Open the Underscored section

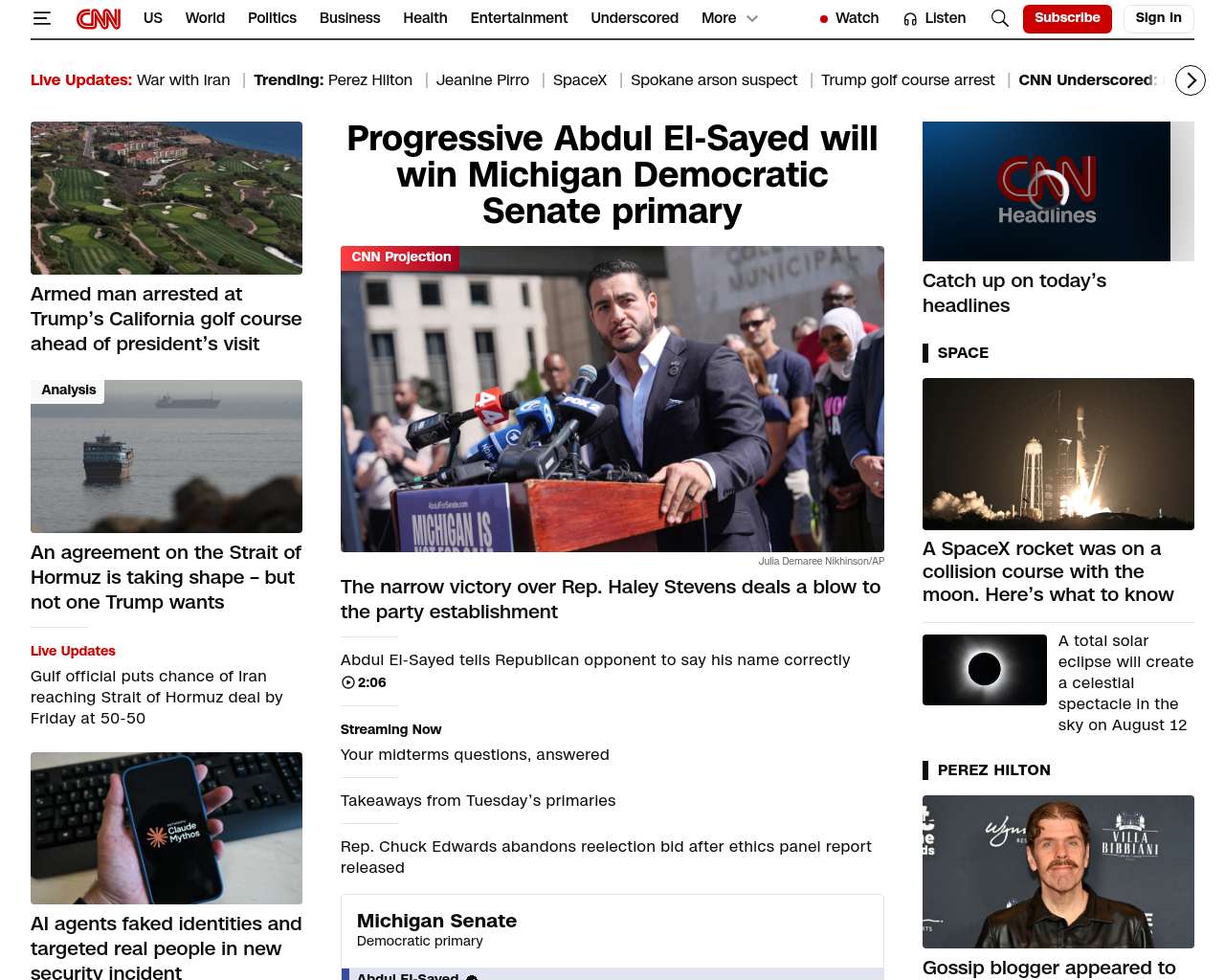coord(635,18)
